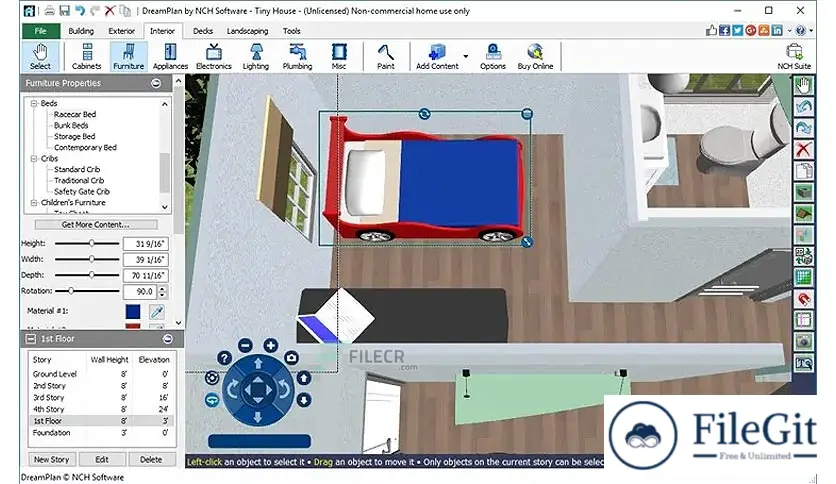Screen dimensions: 836x484
Task: Click undo arrow in right vertical toolbar
Action: pyautogui.click(x=803, y=107)
